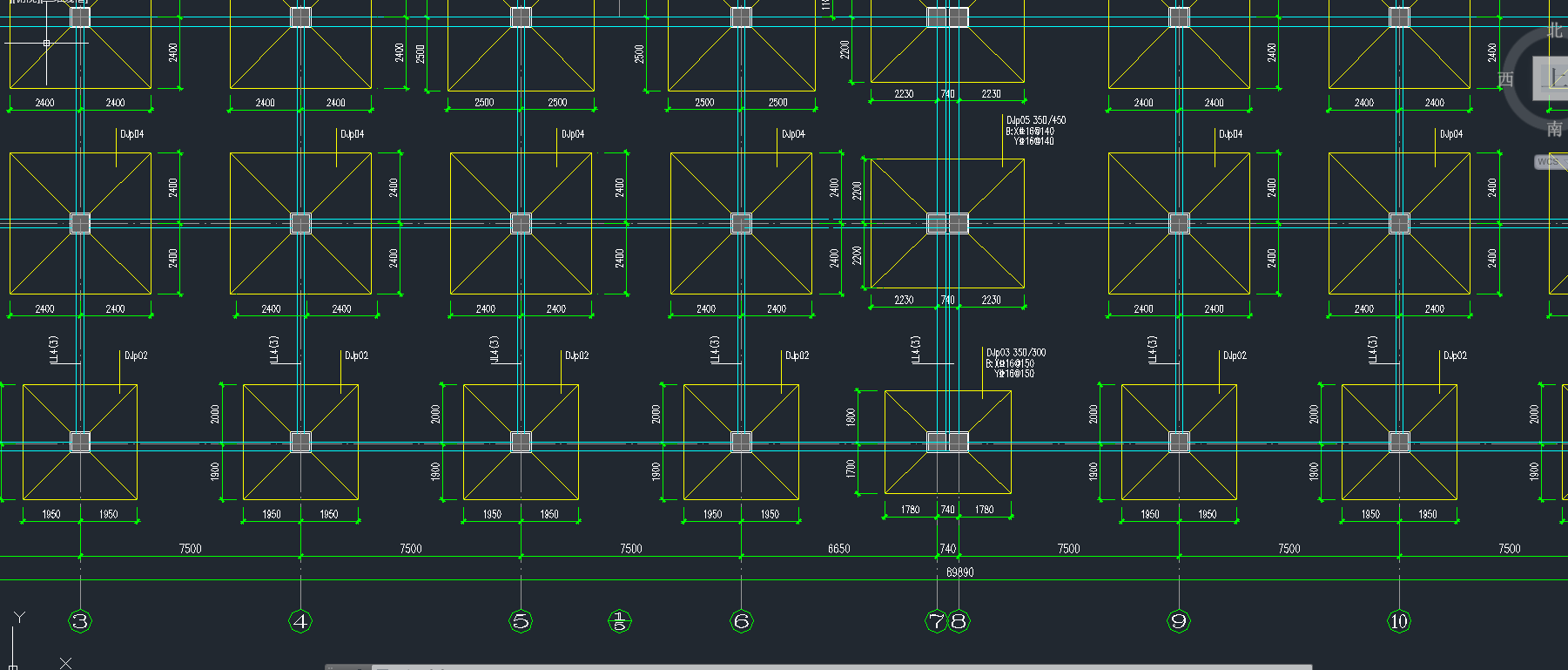Select the DJp02 label beside axis 10

(1455, 355)
